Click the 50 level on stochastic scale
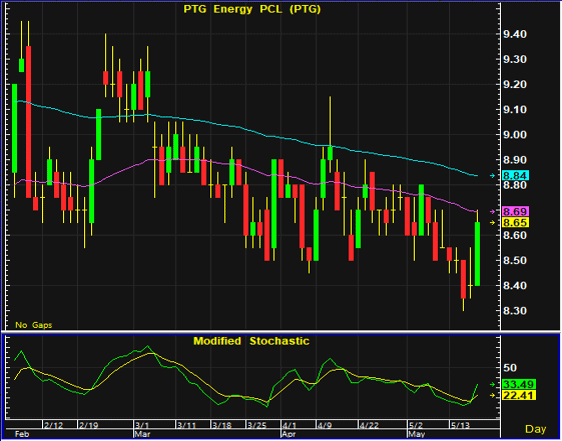Viewport: 562px width, 441px height. [x=510, y=368]
